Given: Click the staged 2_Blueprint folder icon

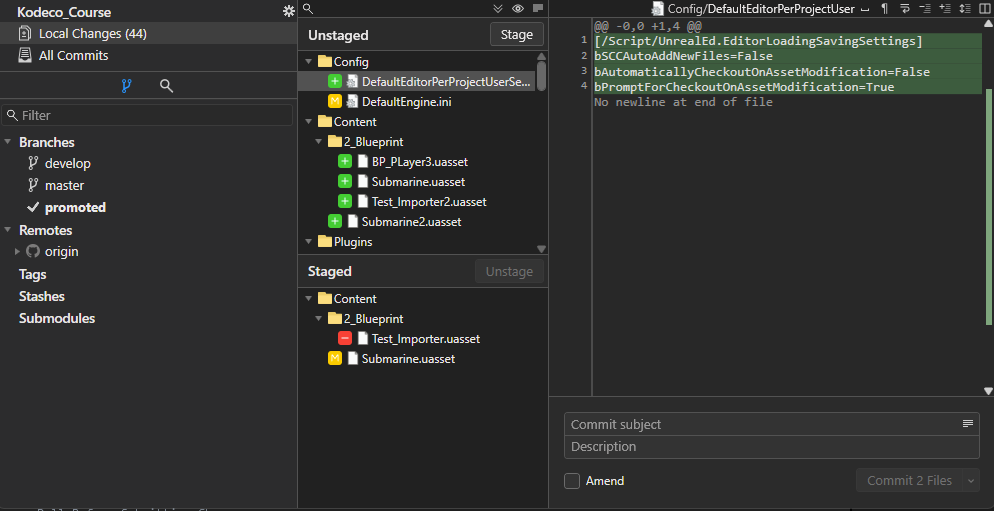Looking at the screenshot, I should 335,318.
